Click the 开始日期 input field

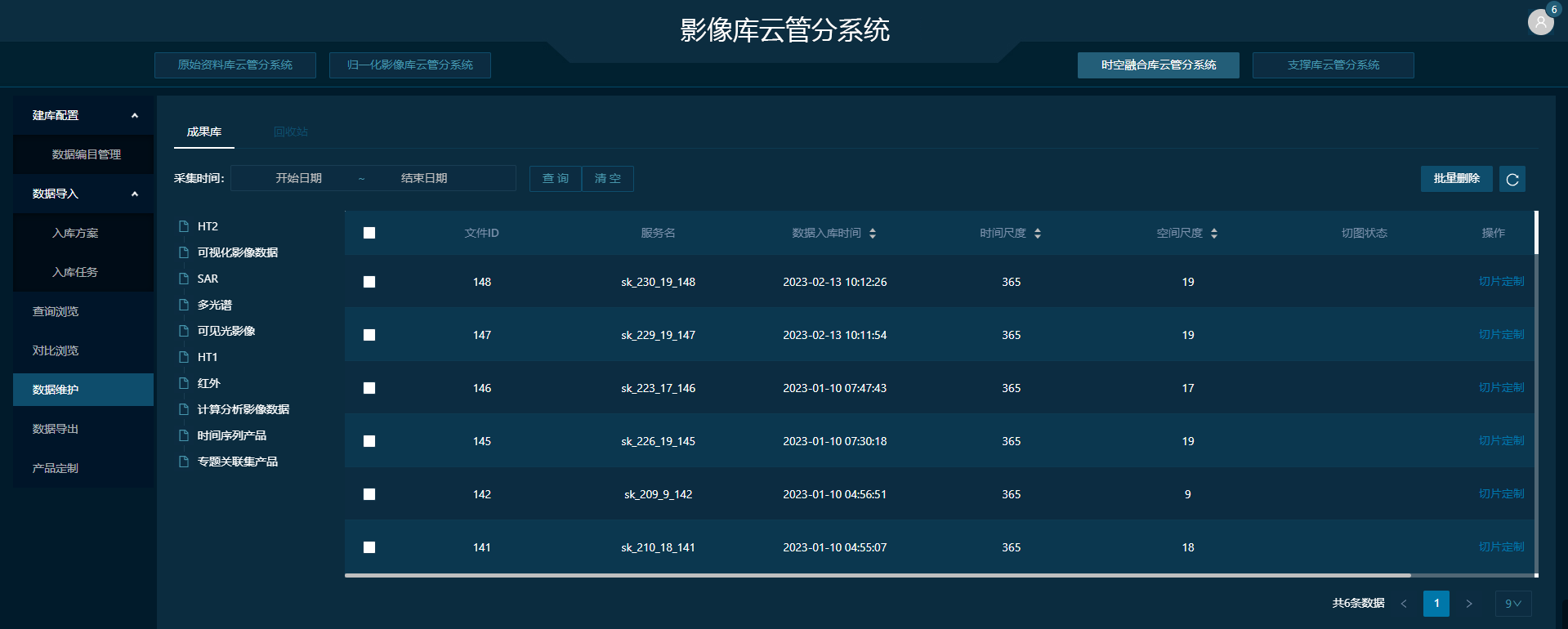[298, 178]
